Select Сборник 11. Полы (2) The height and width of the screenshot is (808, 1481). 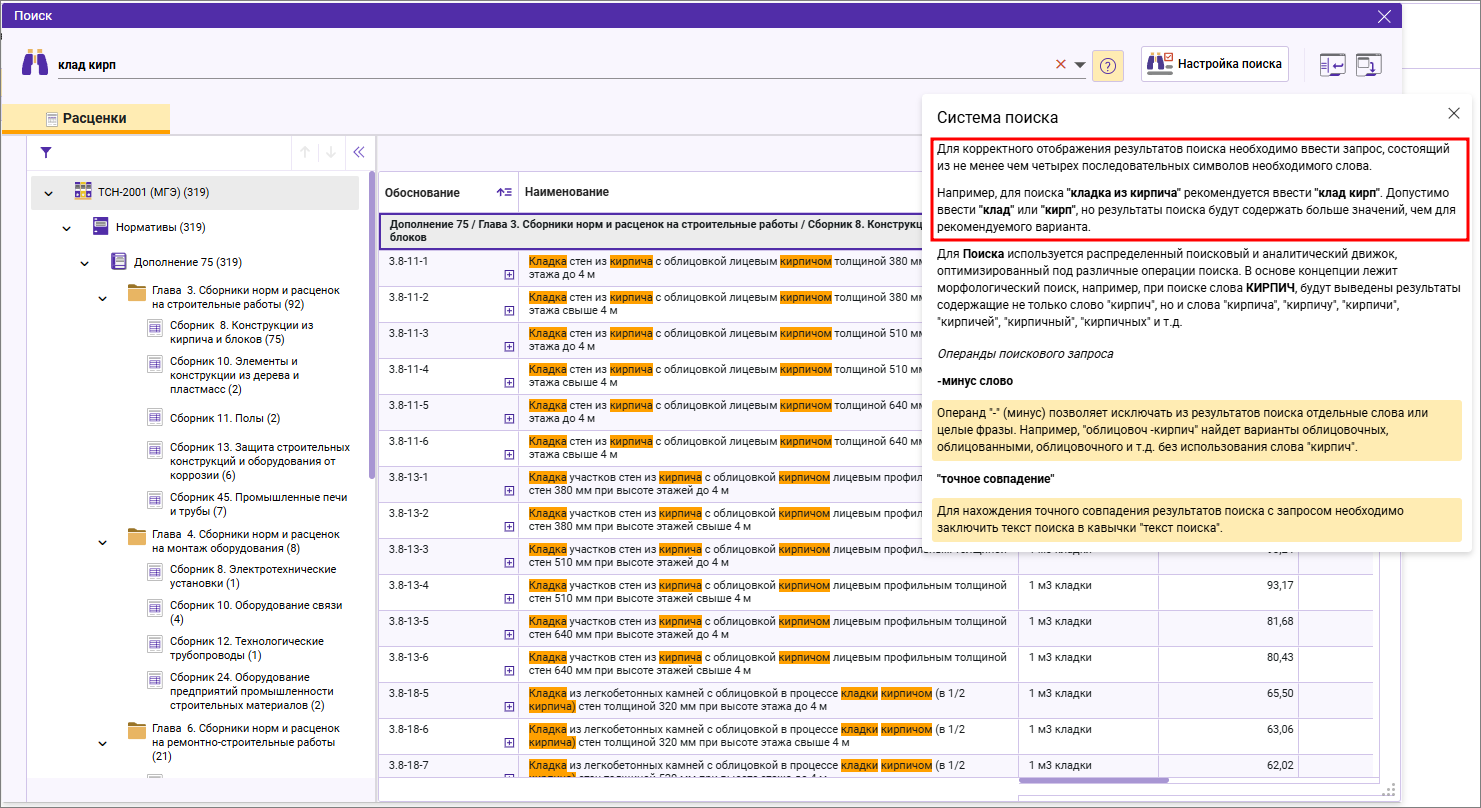click(224, 418)
